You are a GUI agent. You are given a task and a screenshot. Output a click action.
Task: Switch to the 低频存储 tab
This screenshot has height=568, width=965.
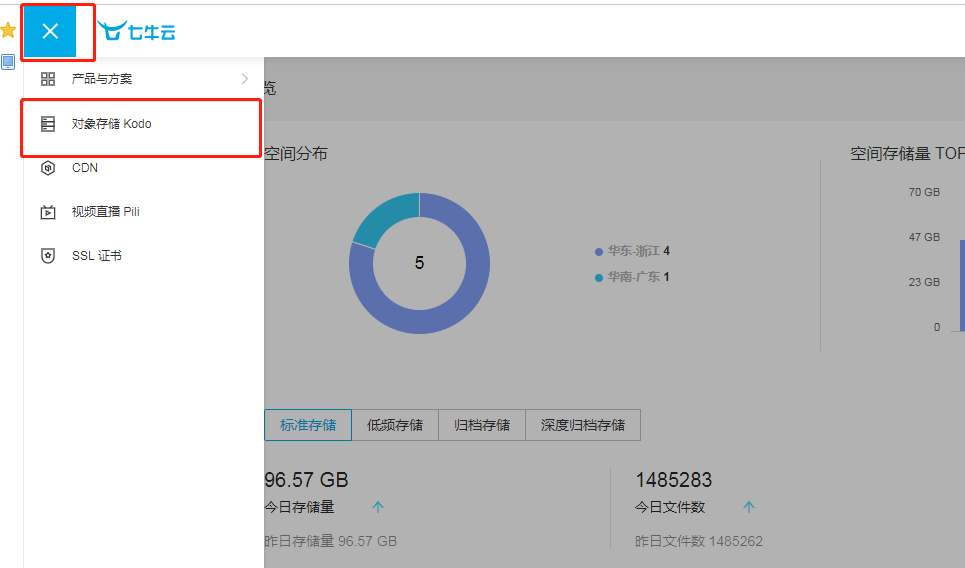pos(395,425)
